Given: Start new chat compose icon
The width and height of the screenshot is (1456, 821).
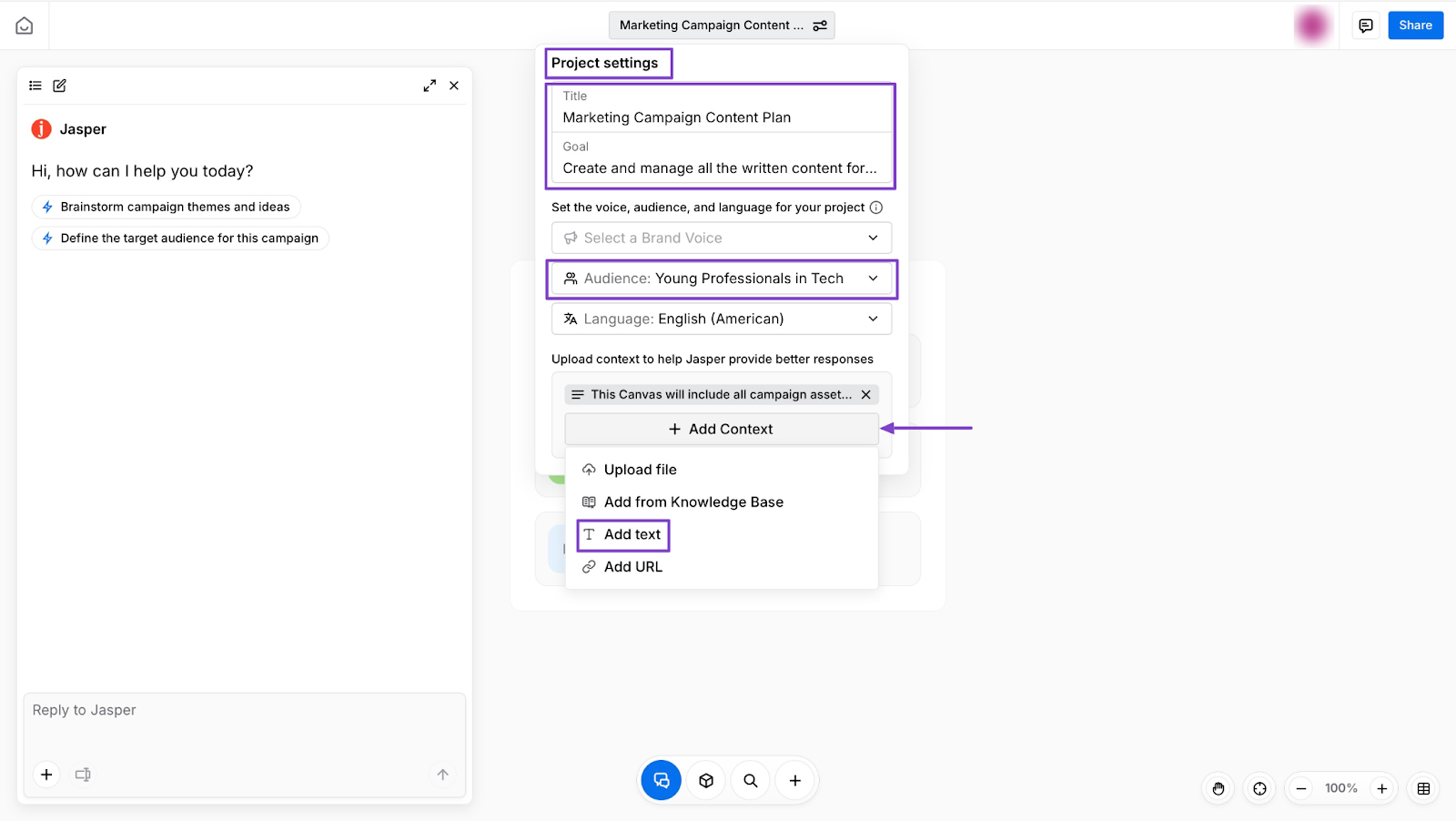Looking at the screenshot, I should (x=60, y=86).
